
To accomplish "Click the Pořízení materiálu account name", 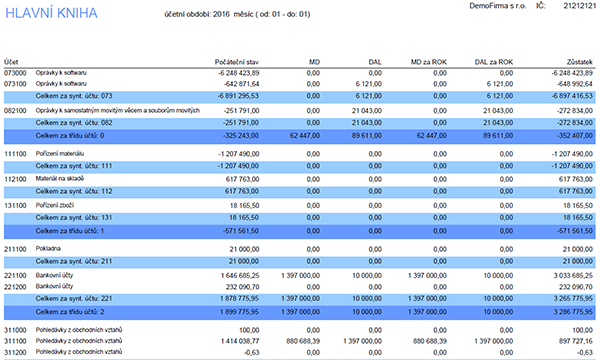I will 60,154.
